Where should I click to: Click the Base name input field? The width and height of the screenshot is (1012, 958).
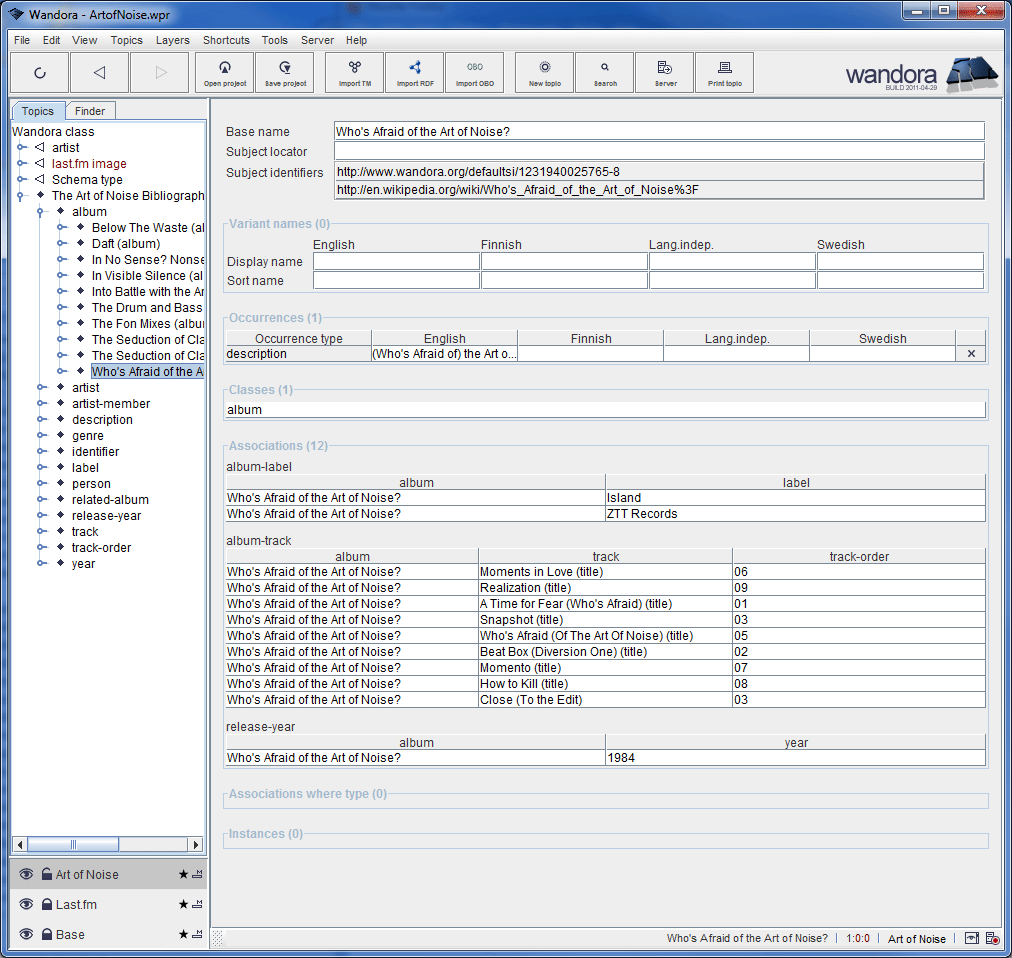click(x=659, y=132)
